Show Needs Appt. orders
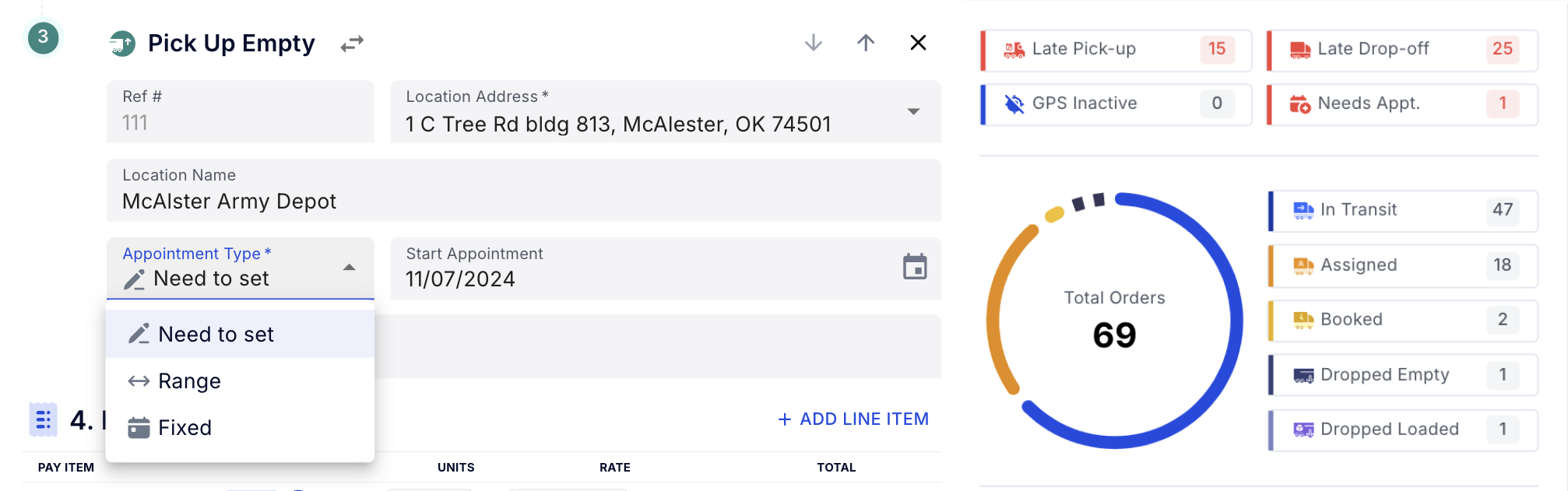The width and height of the screenshot is (1568, 491). click(x=1402, y=104)
